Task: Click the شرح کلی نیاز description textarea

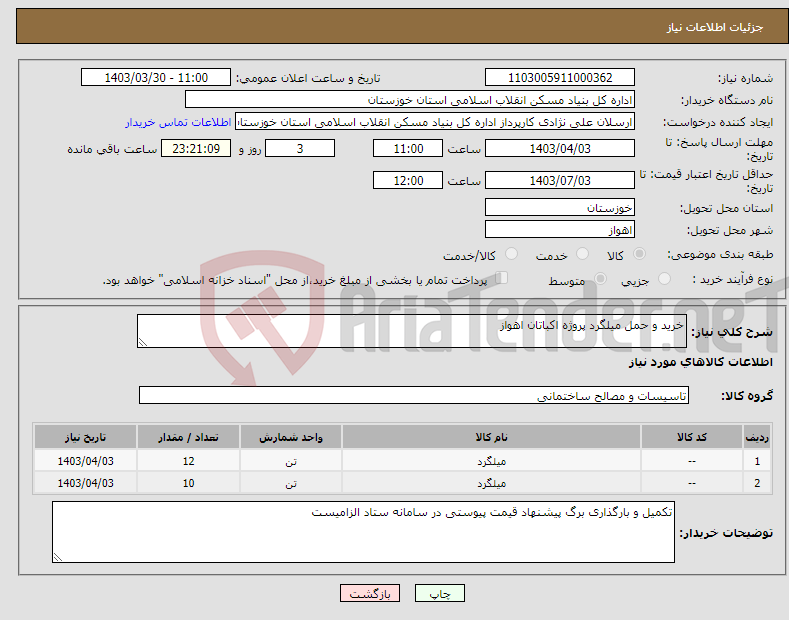Action: click(x=412, y=331)
